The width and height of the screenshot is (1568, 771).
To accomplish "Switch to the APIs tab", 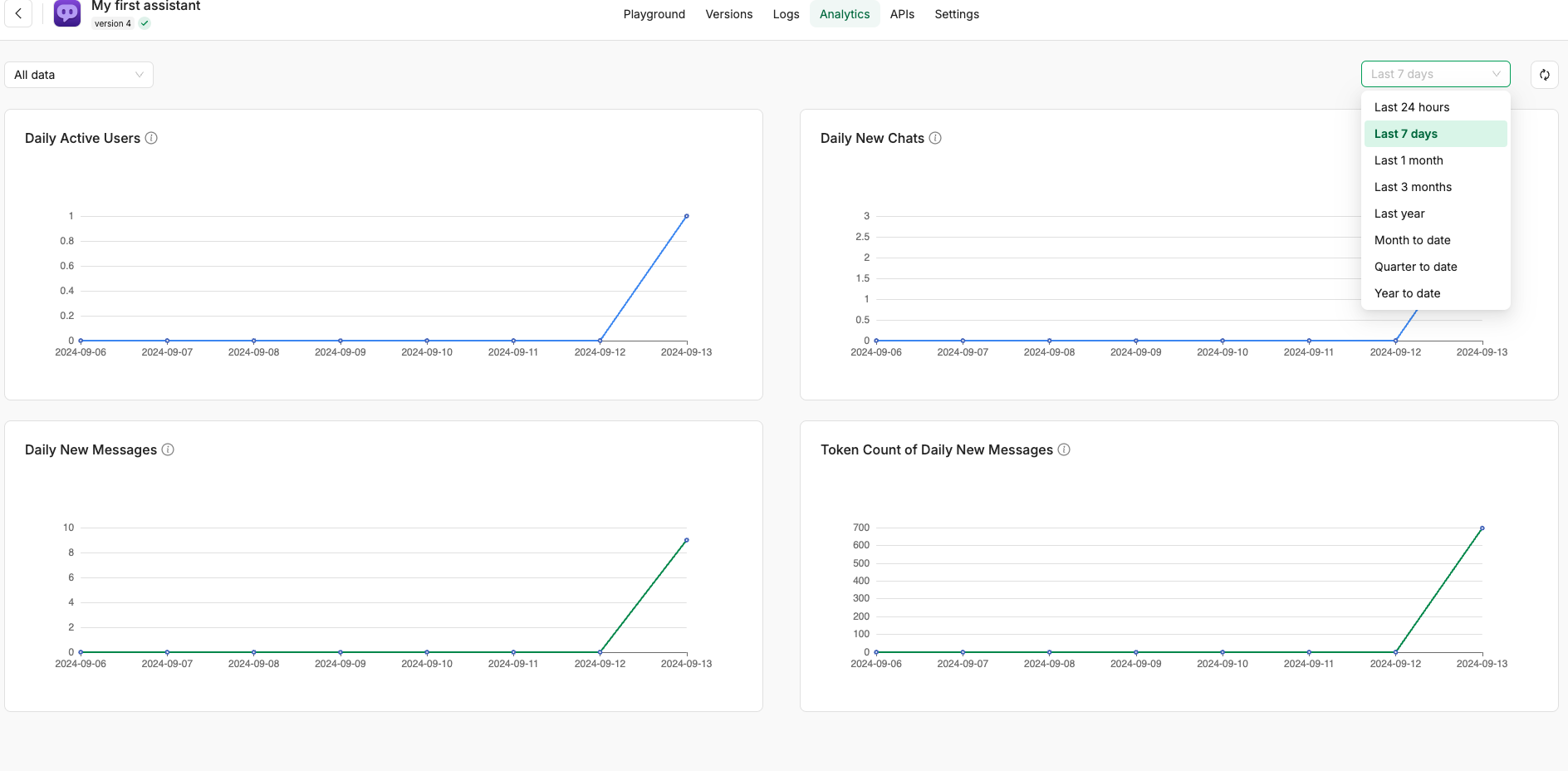I will (x=902, y=14).
